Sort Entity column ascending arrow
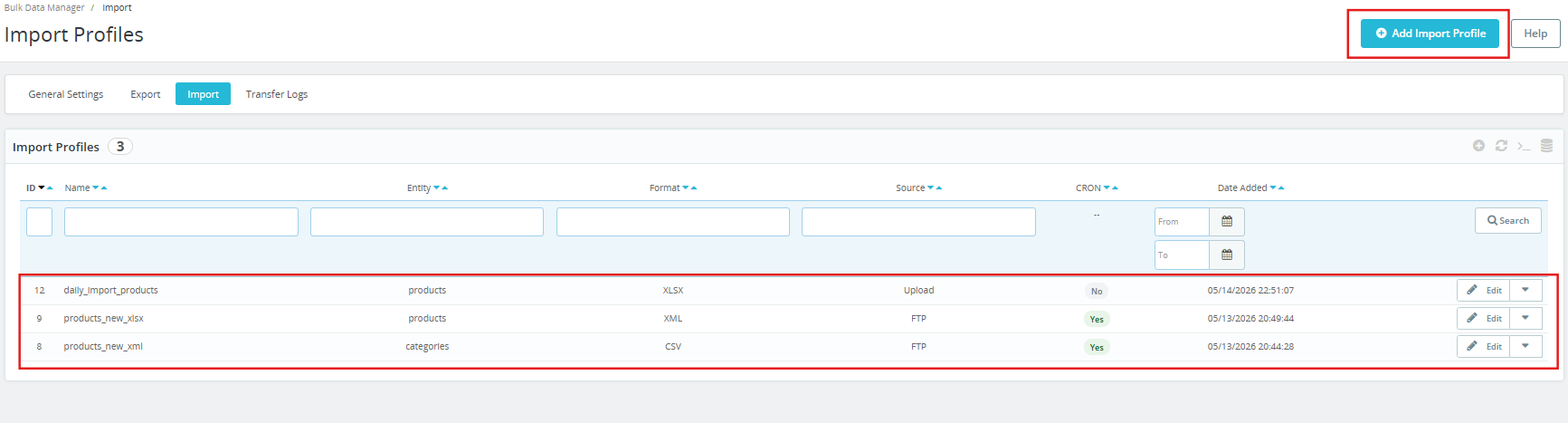1568x423 pixels. point(445,188)
